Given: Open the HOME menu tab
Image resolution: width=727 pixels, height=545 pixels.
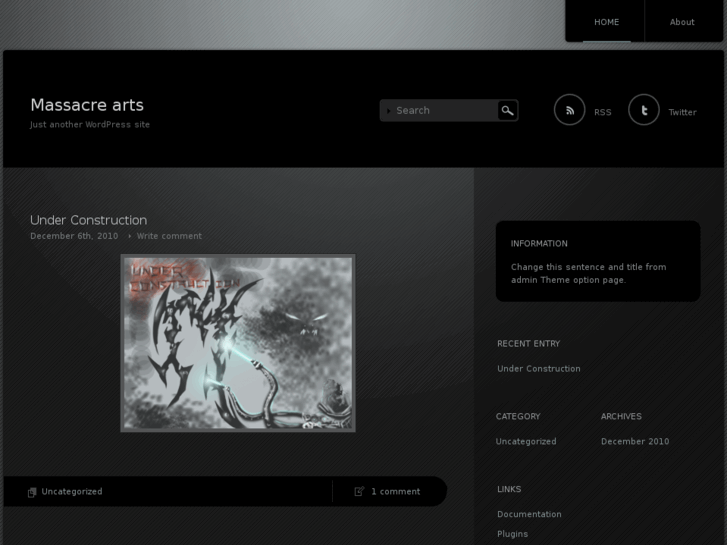Looking at the screenshot, I should (606, 22).
